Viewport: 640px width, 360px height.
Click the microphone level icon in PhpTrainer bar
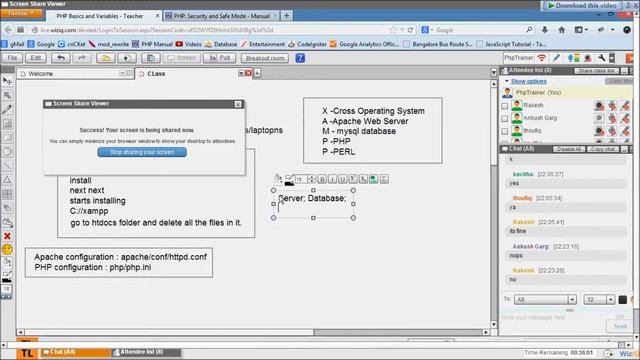pos(573,58)
